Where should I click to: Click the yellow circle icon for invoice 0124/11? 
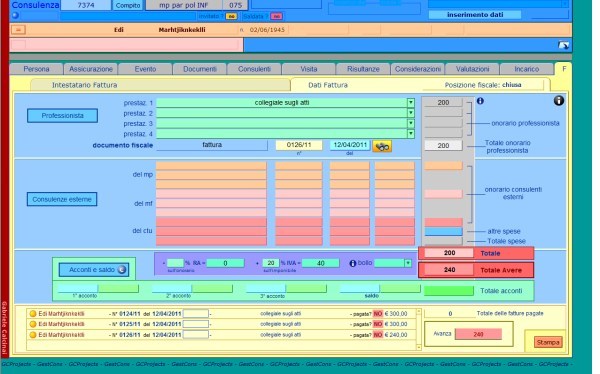coord(33,314)
